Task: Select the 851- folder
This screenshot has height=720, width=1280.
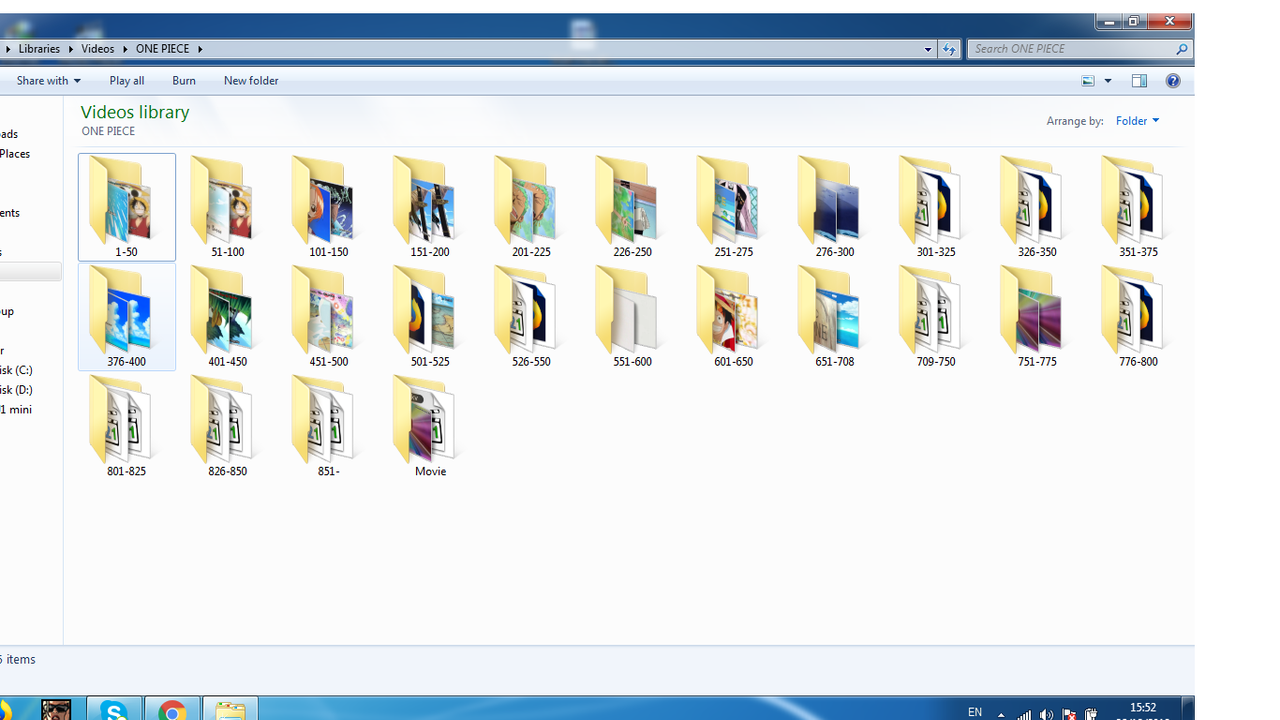Action: pos(328,427)
